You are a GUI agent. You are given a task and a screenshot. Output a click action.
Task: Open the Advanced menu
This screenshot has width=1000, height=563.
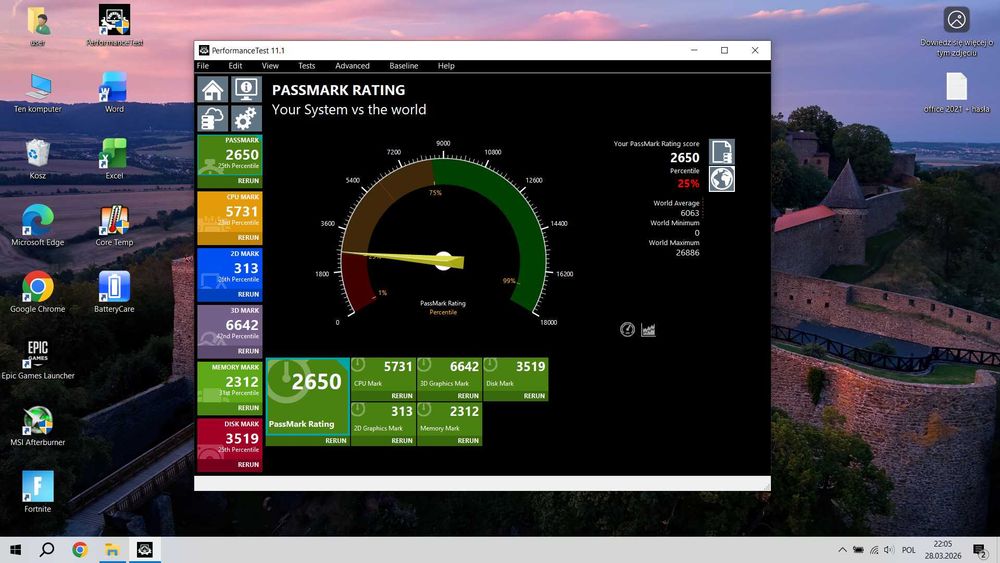point(352,66)
